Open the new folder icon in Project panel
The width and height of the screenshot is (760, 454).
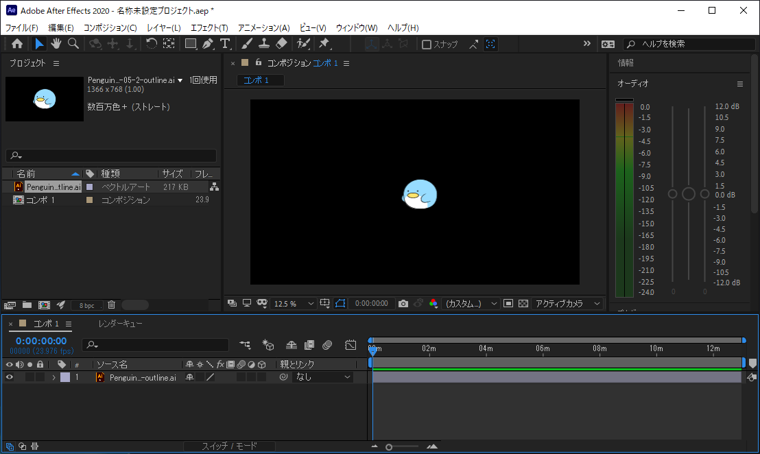27,305
